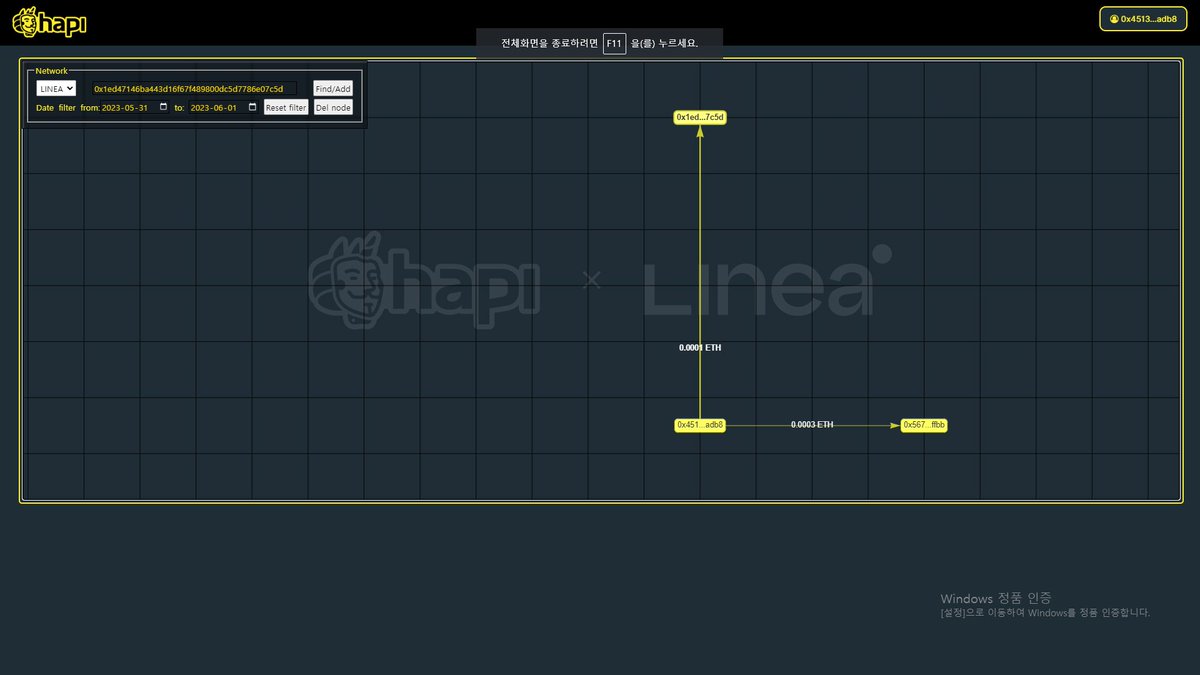Click the hapi logo in header

point(49,21)
